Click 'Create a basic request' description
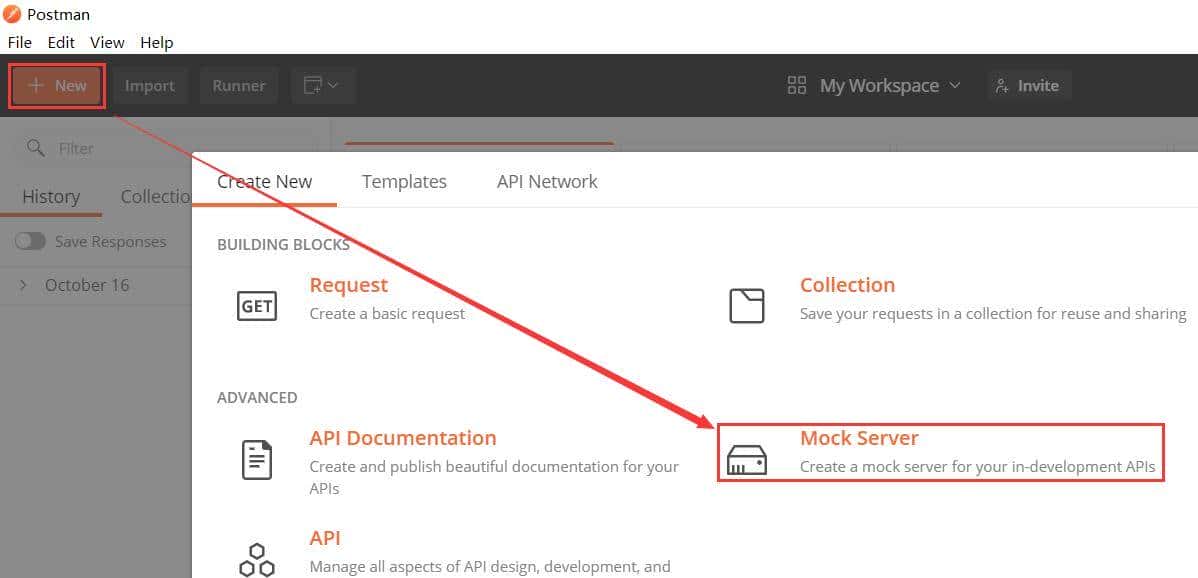Image resolution: width=1198 pixels, height=578 pixels. pyautogui.click(x=387, y=314)
